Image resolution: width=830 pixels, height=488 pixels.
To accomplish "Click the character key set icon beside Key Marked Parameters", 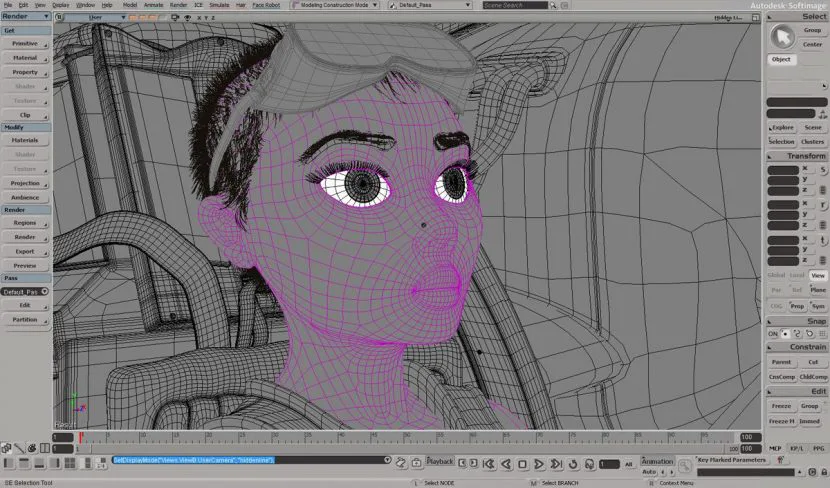I will click(781, 460).
